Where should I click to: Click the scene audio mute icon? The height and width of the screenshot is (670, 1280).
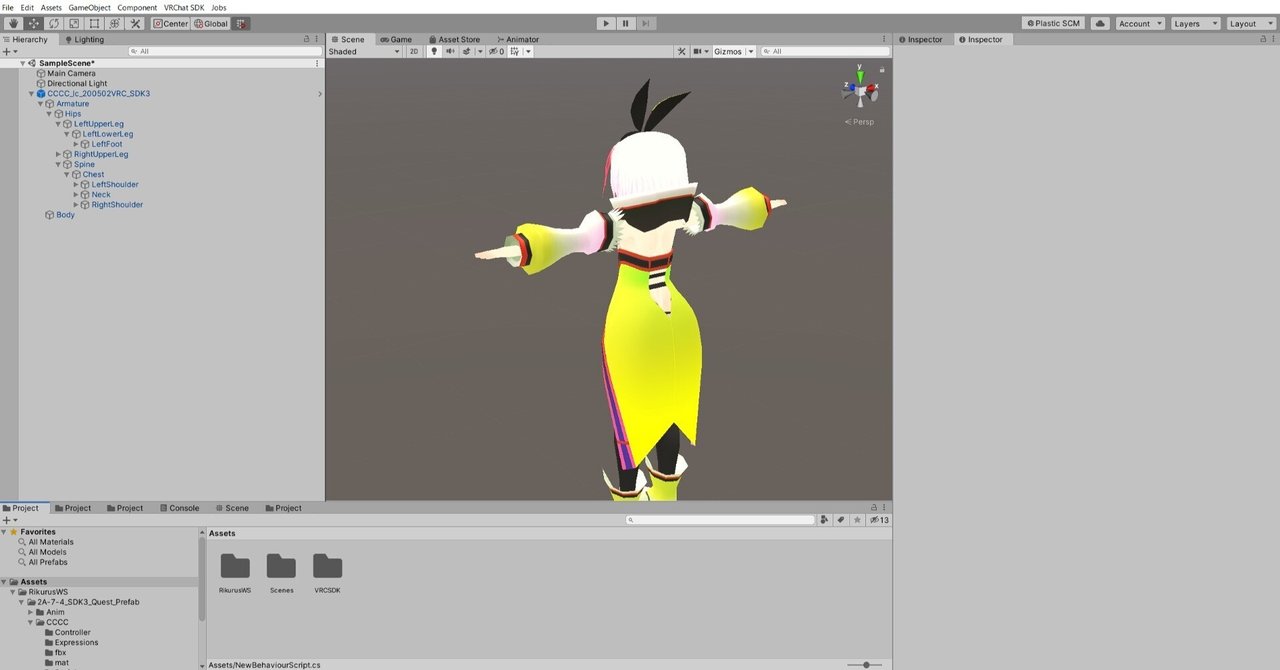click(449, 51)
